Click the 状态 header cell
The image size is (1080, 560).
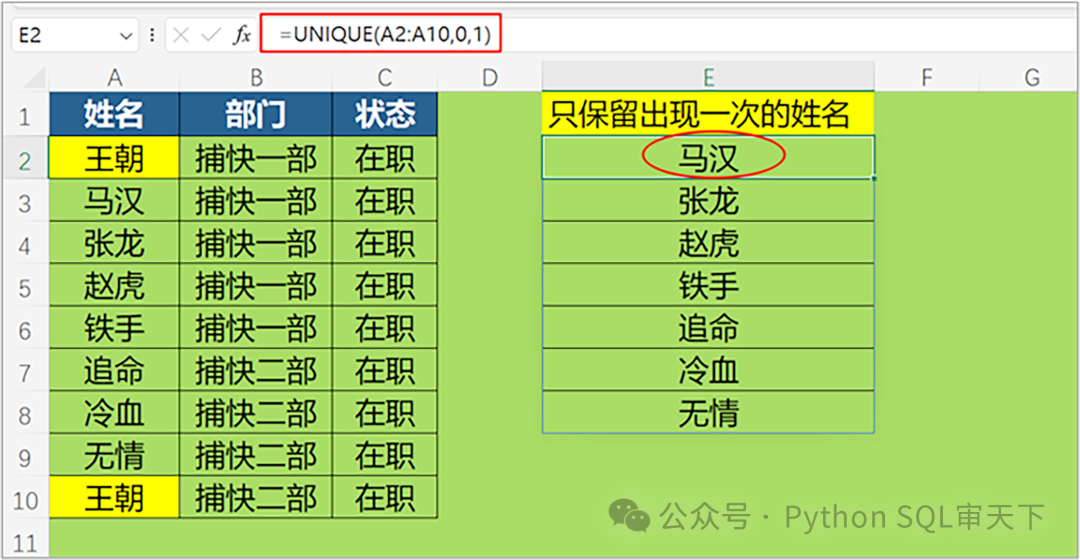tap(385, 115)
